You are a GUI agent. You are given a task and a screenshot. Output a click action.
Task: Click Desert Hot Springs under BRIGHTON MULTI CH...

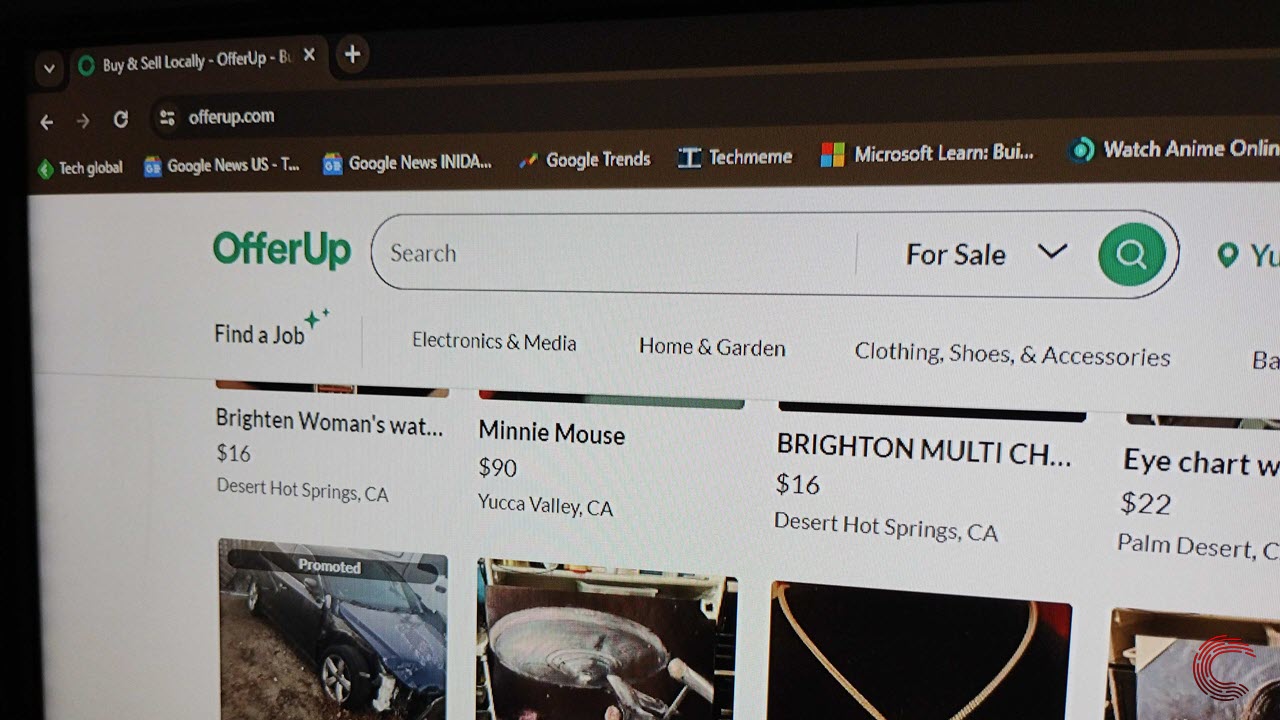pos(886,526)
